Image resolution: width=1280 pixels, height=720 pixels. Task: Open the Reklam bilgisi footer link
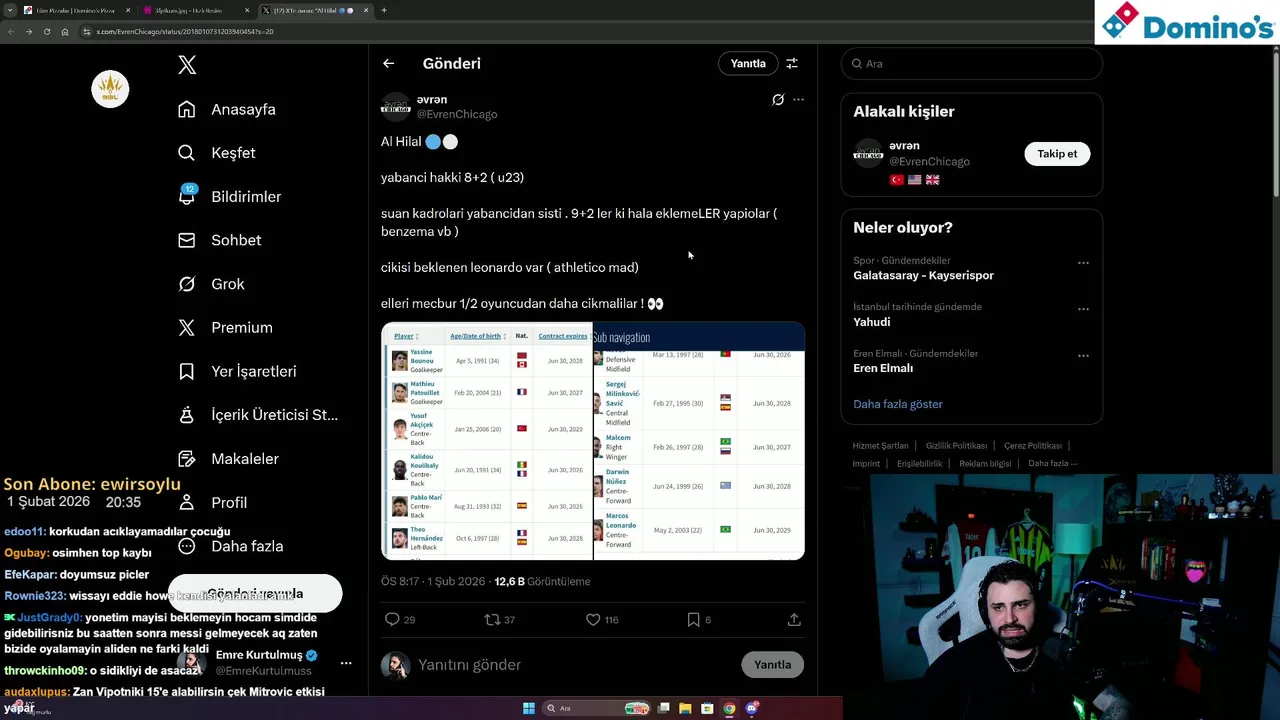[985, 464]
